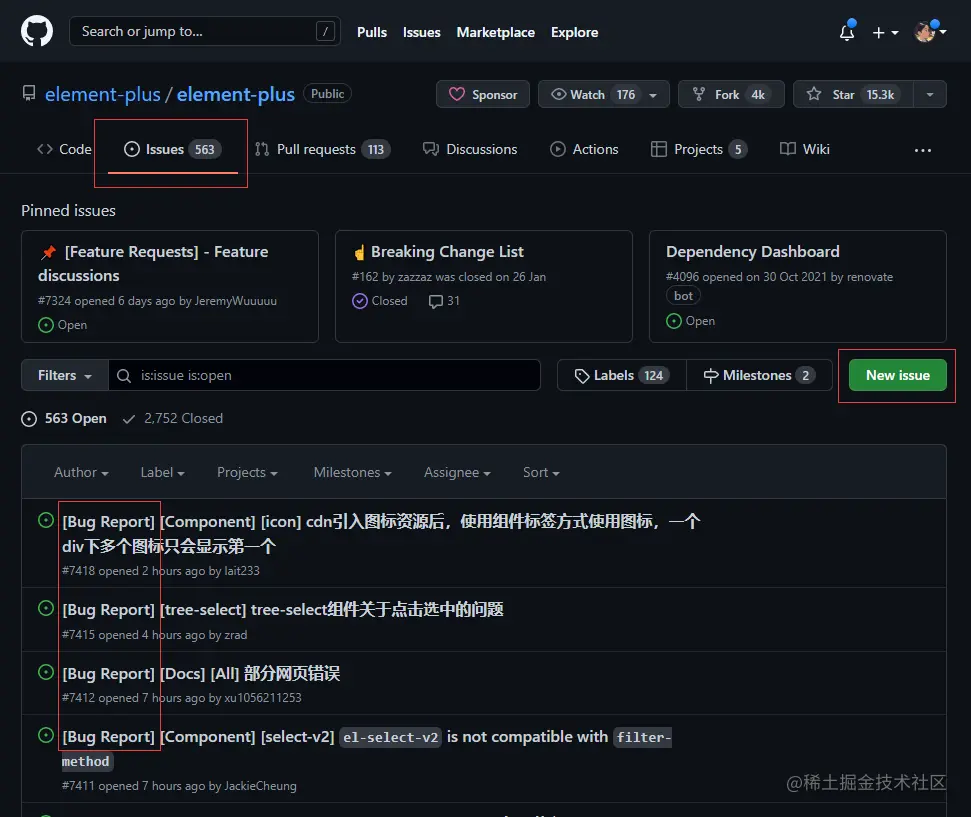The width and height of the screenshot is (971, 817).
Task: Click open-issue icon for issue #7418
Action: [46, 520]
